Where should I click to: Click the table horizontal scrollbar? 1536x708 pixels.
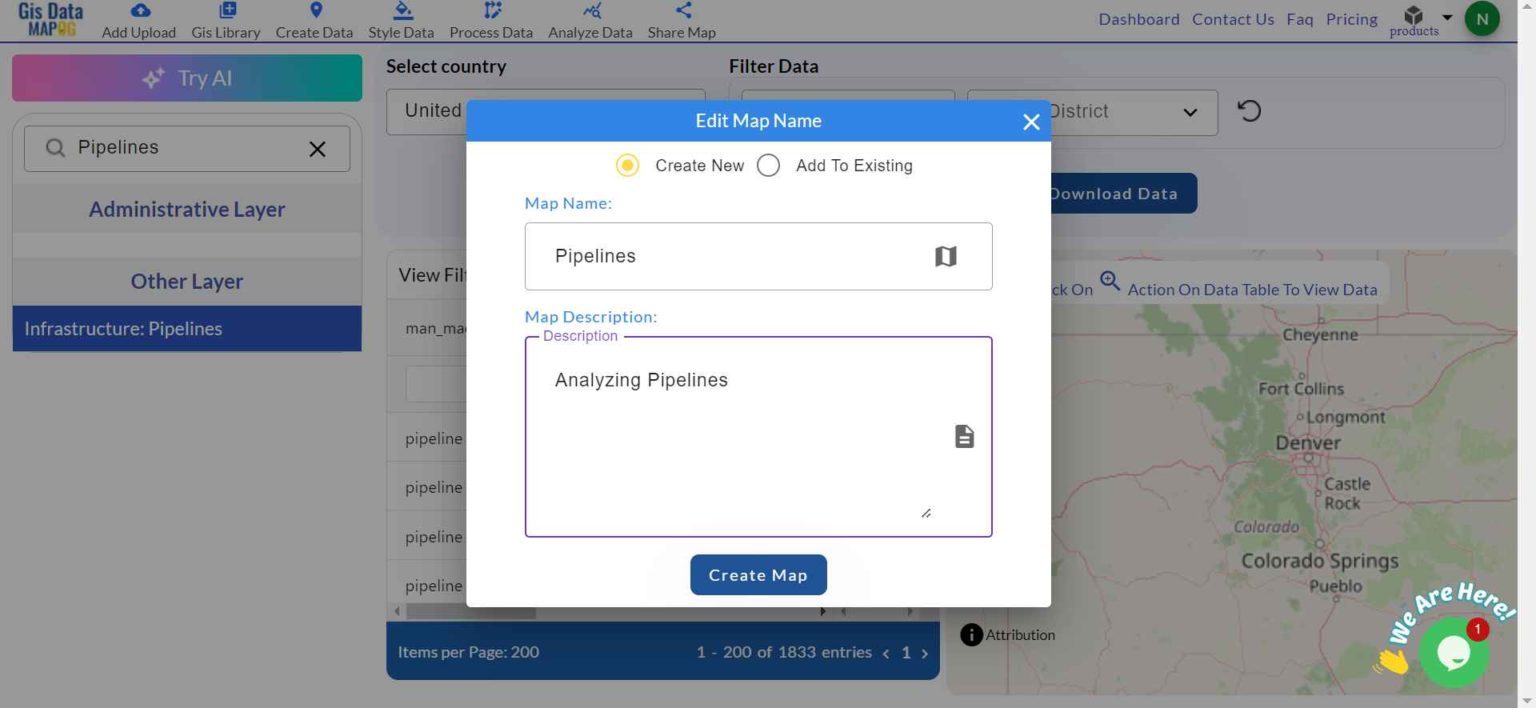pos(470,611)
